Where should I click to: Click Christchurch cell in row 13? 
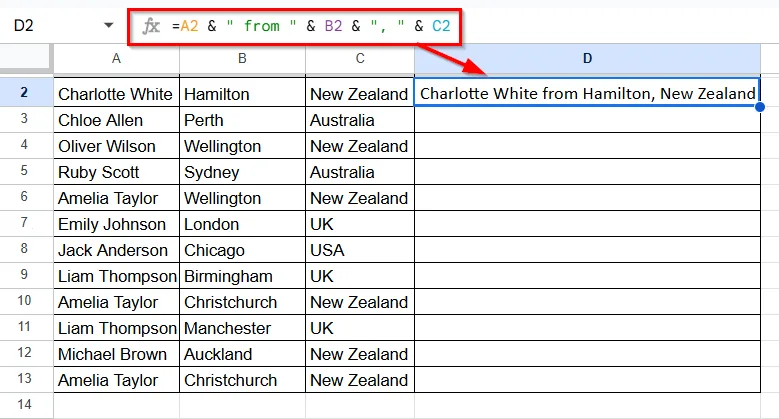click(242, 380)
